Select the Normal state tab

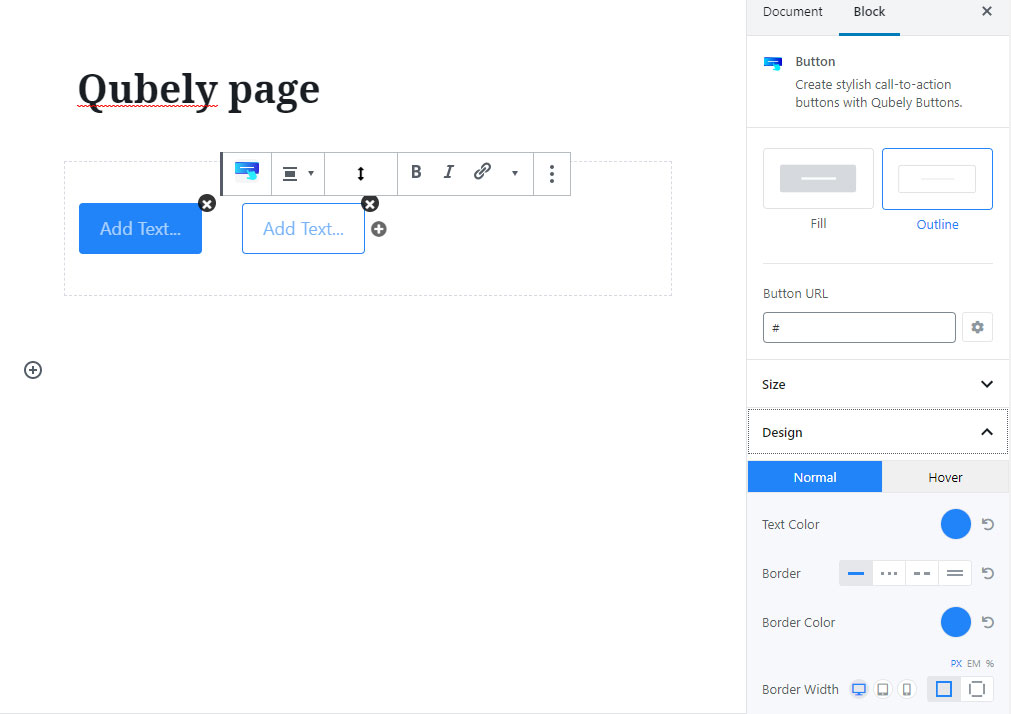coord(815,477)
